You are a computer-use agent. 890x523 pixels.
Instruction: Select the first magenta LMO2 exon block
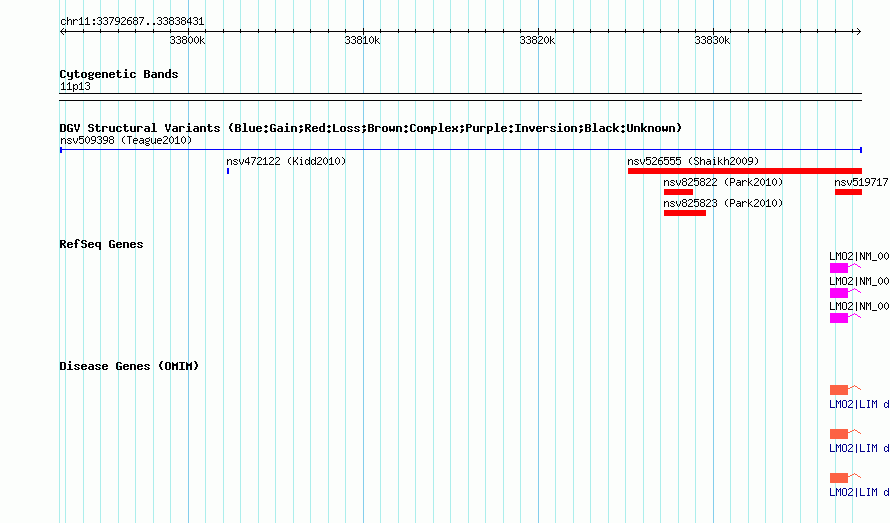tap(839, 268)
